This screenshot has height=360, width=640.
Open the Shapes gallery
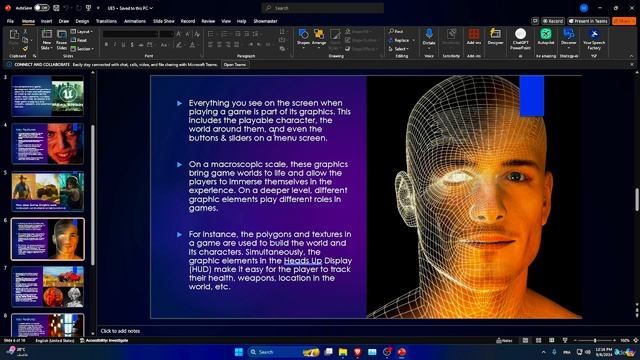tap(303, 38)
